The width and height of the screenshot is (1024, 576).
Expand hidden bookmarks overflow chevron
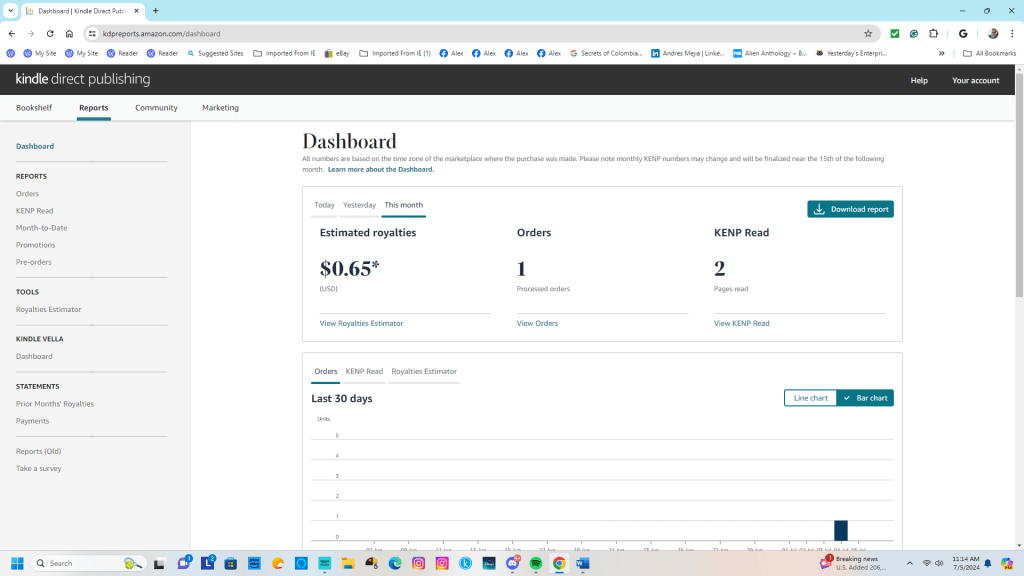click(x=941, y=53)
